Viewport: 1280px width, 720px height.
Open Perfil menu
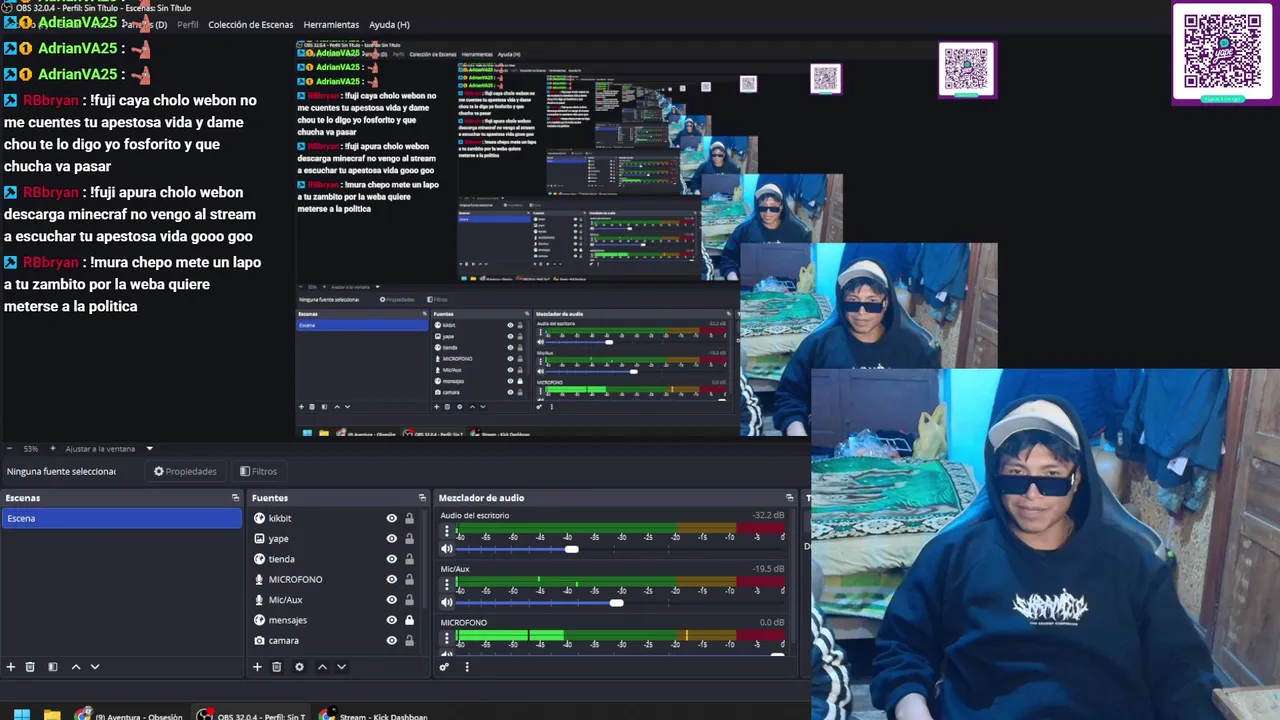pos(188,25)
